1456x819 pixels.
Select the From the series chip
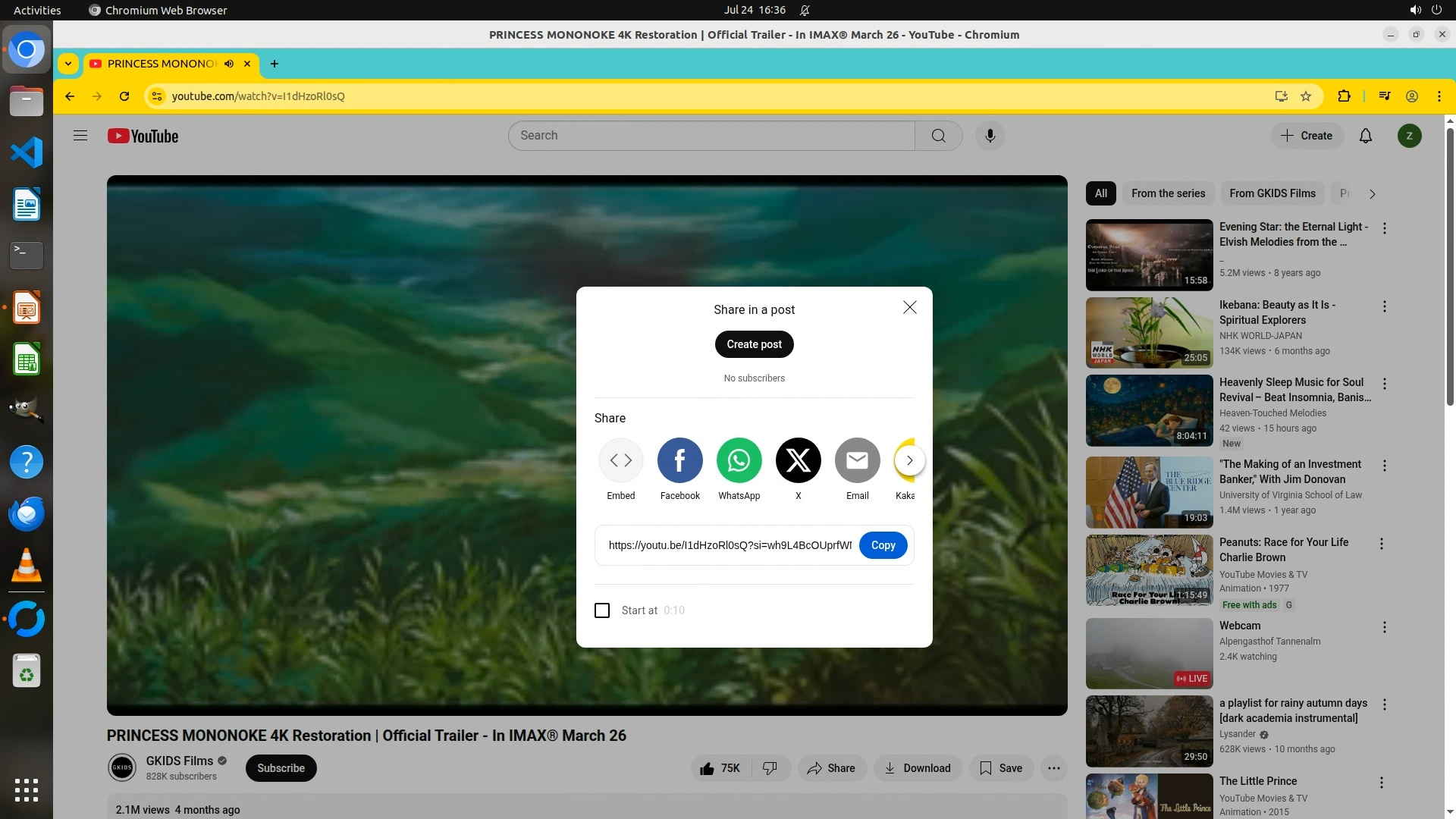(x=1168, y=193)
